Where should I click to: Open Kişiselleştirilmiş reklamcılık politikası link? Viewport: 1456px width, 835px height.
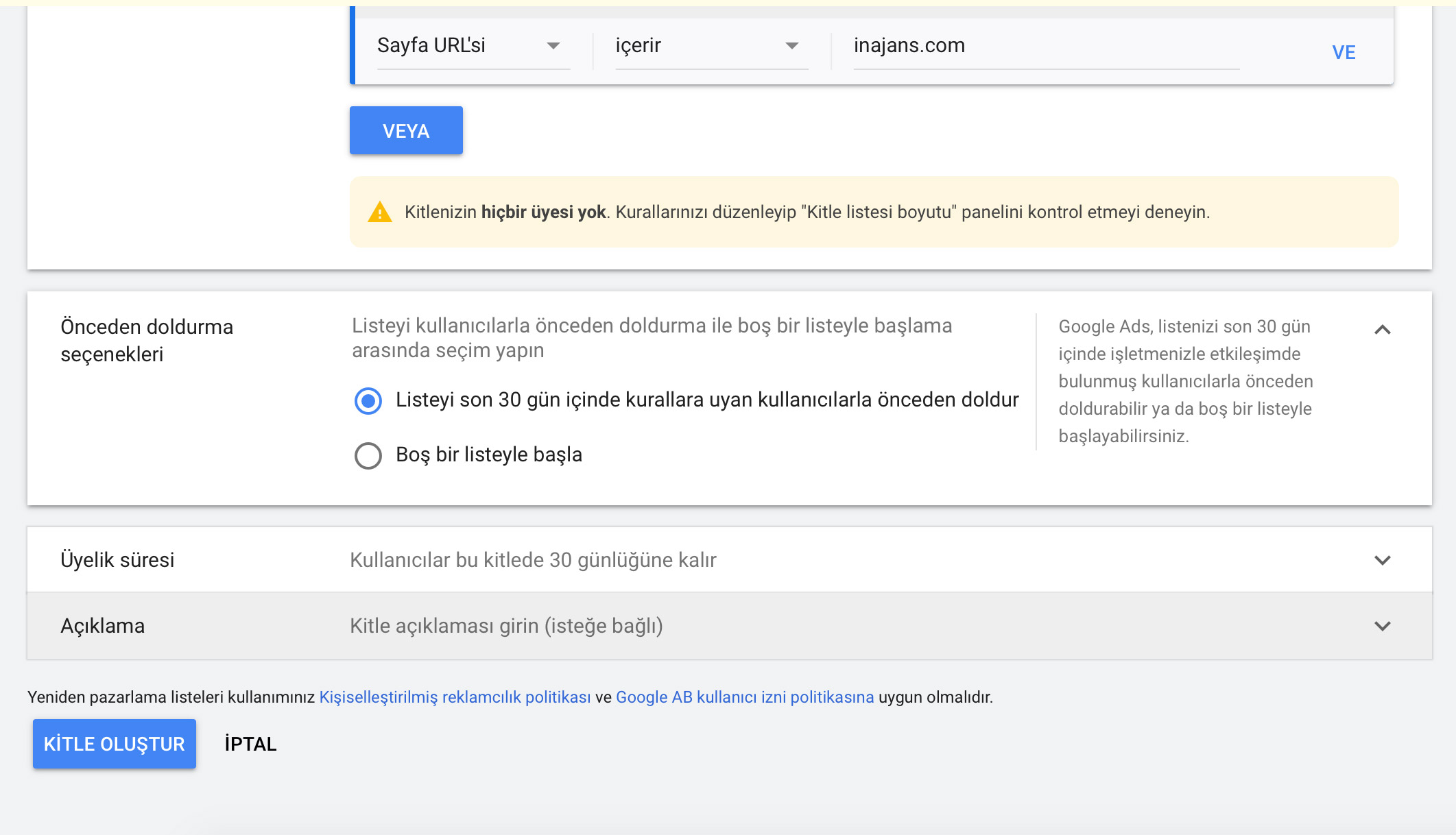455,697
